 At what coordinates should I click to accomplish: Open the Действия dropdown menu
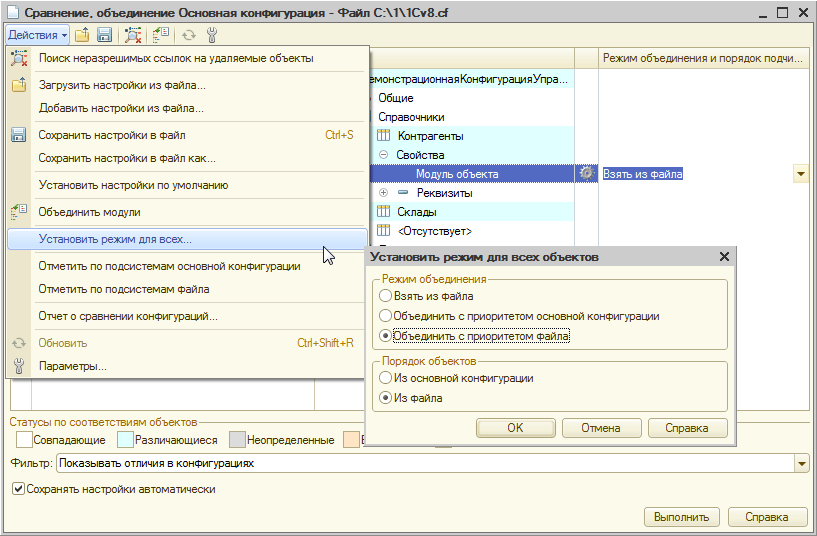pyautogui.click(x=38, y=35)
